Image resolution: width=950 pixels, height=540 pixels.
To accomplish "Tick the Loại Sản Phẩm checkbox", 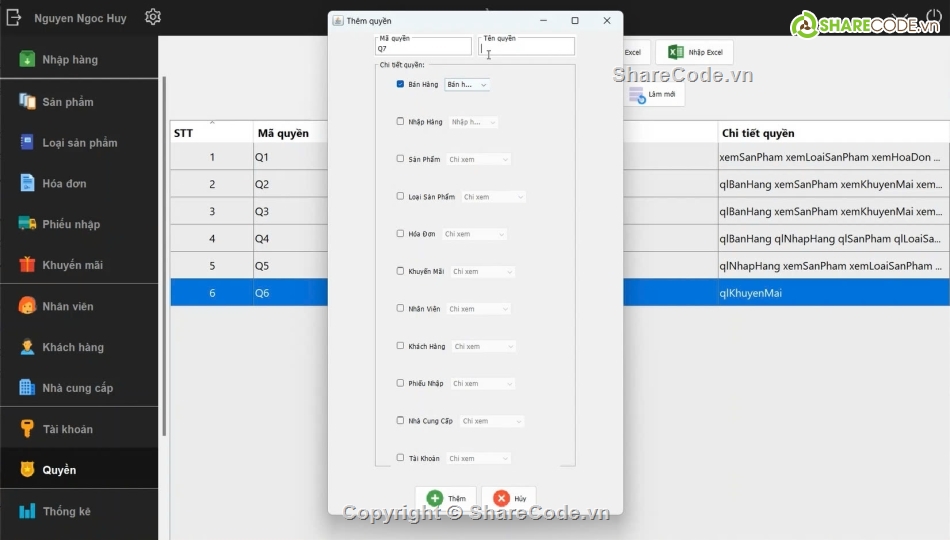I will point(400,196).
